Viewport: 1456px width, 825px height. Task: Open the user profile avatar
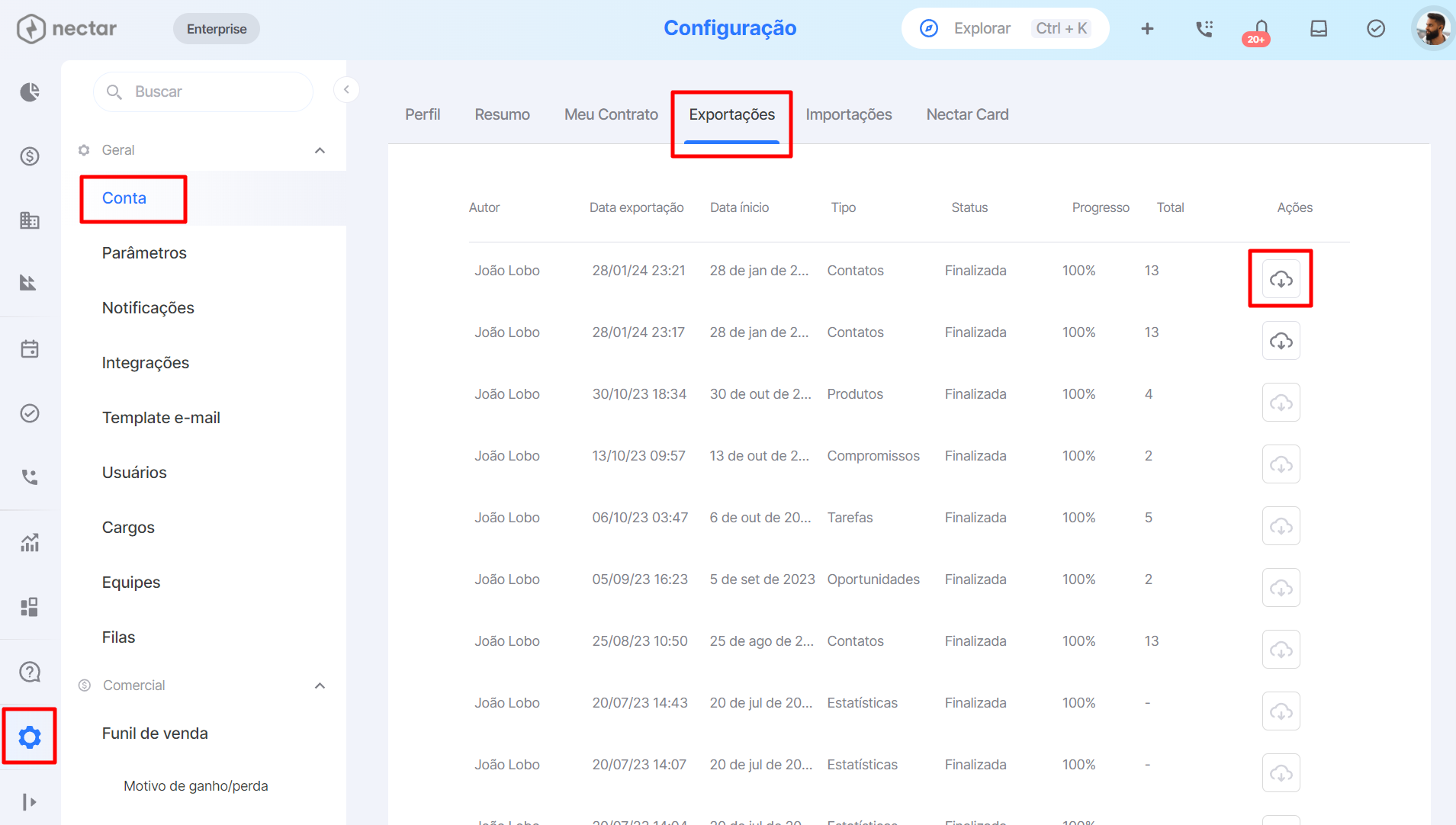pos(1432,29)
